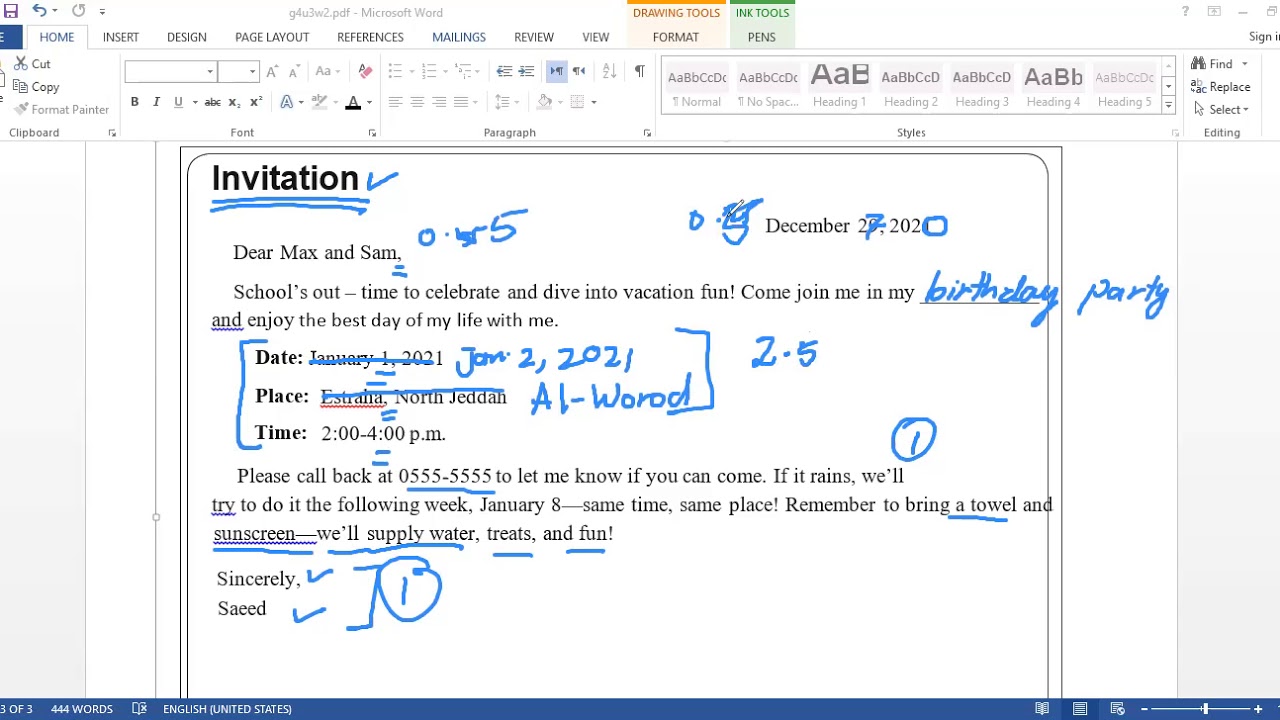This screenshot has height=720, width=1280.
Task: Increase paragraph indent
Action: tap(526, 72)
